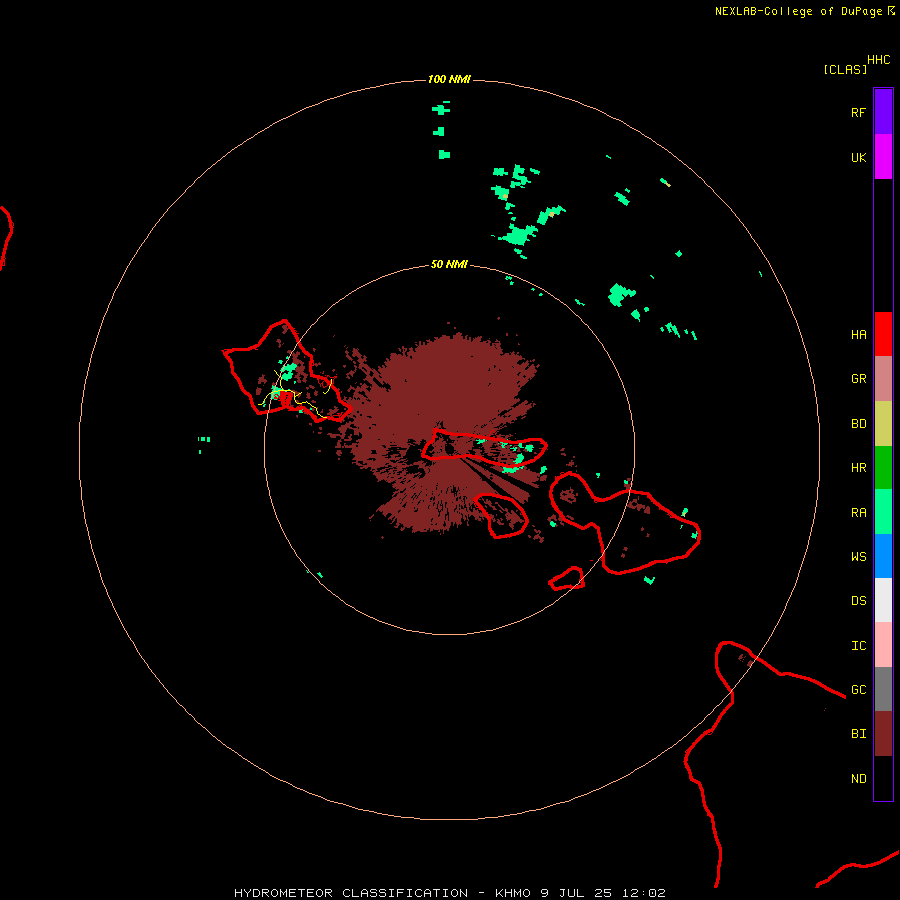
Task: Click the HA red legend swatch
Action: [883, 334]
